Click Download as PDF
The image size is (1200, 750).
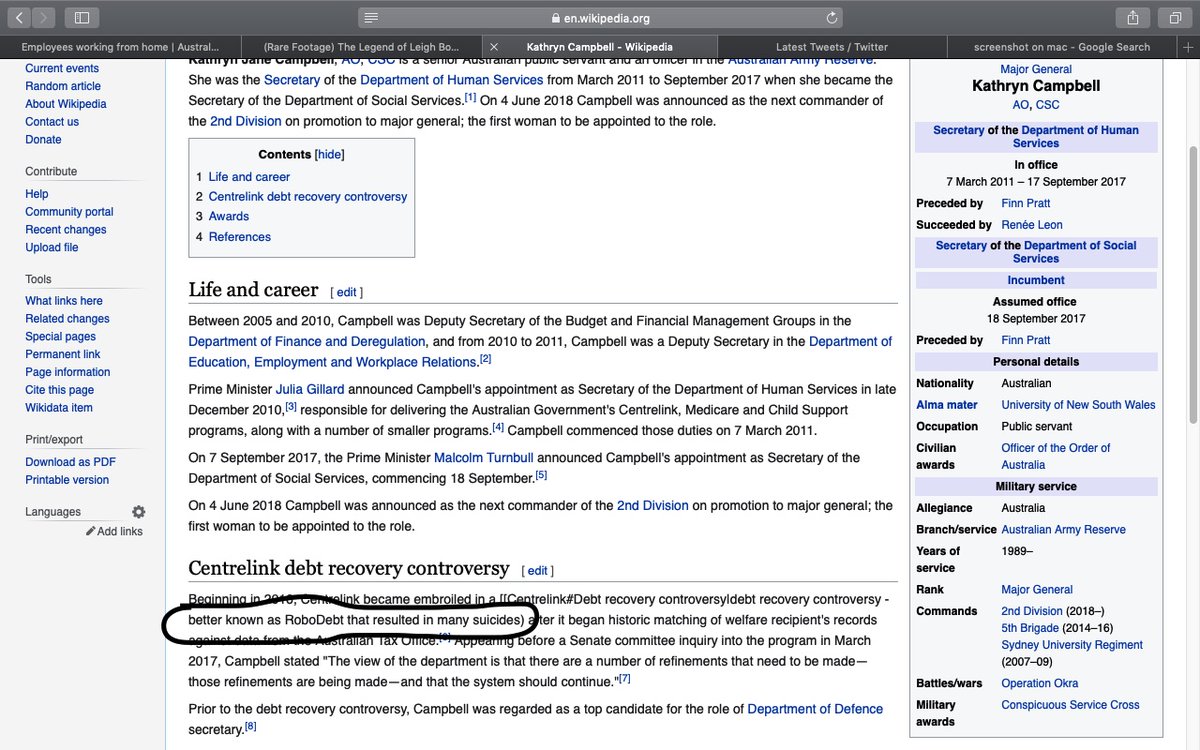(70, 463)
